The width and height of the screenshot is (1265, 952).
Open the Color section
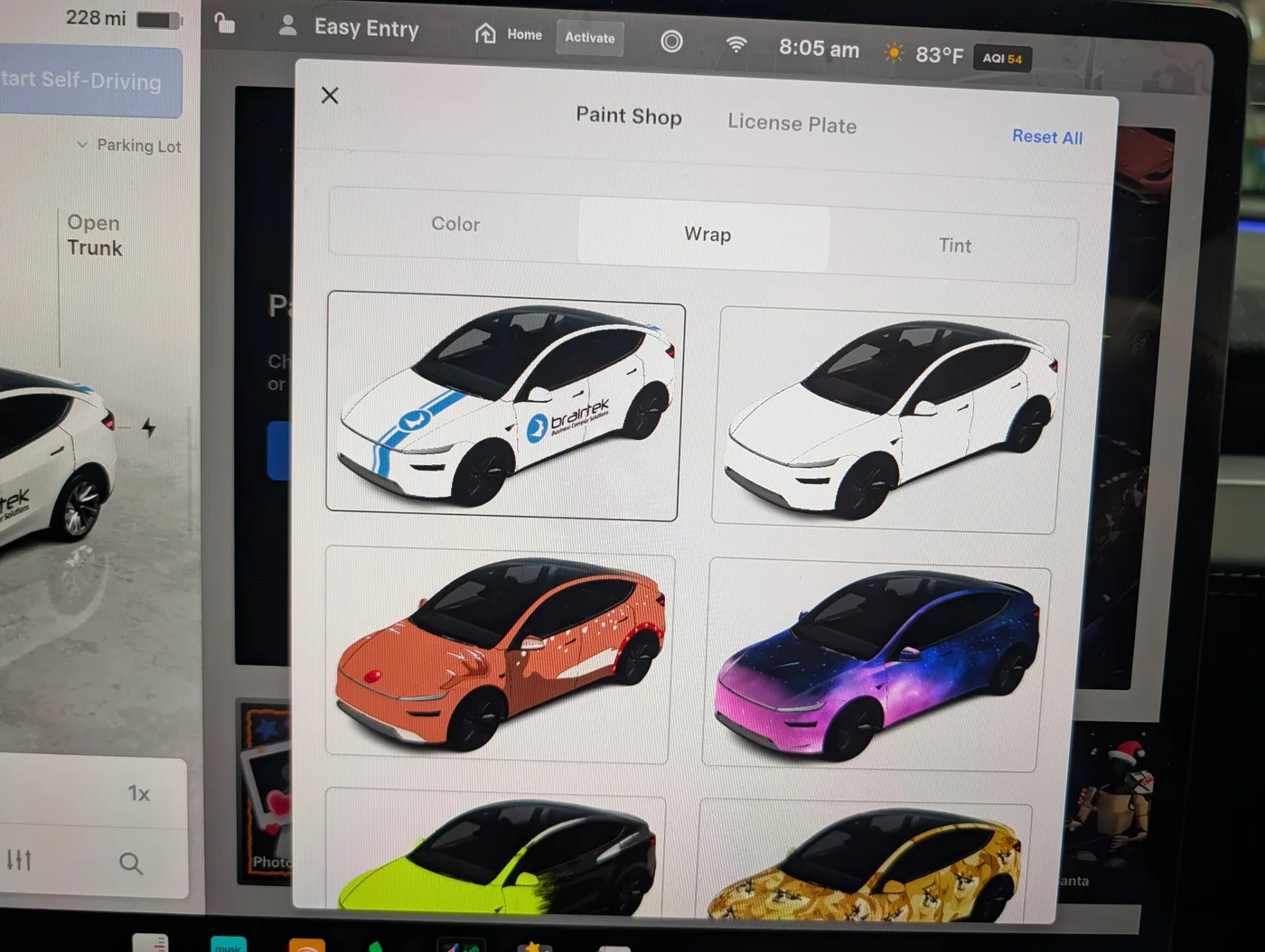click(x=454, y=224)
